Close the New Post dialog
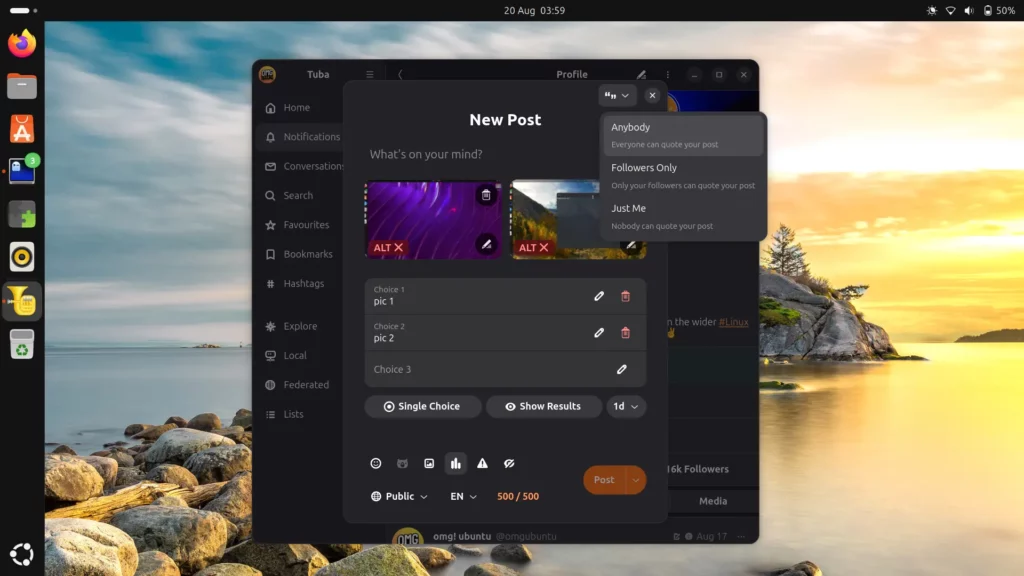 [x=652, y=95]
